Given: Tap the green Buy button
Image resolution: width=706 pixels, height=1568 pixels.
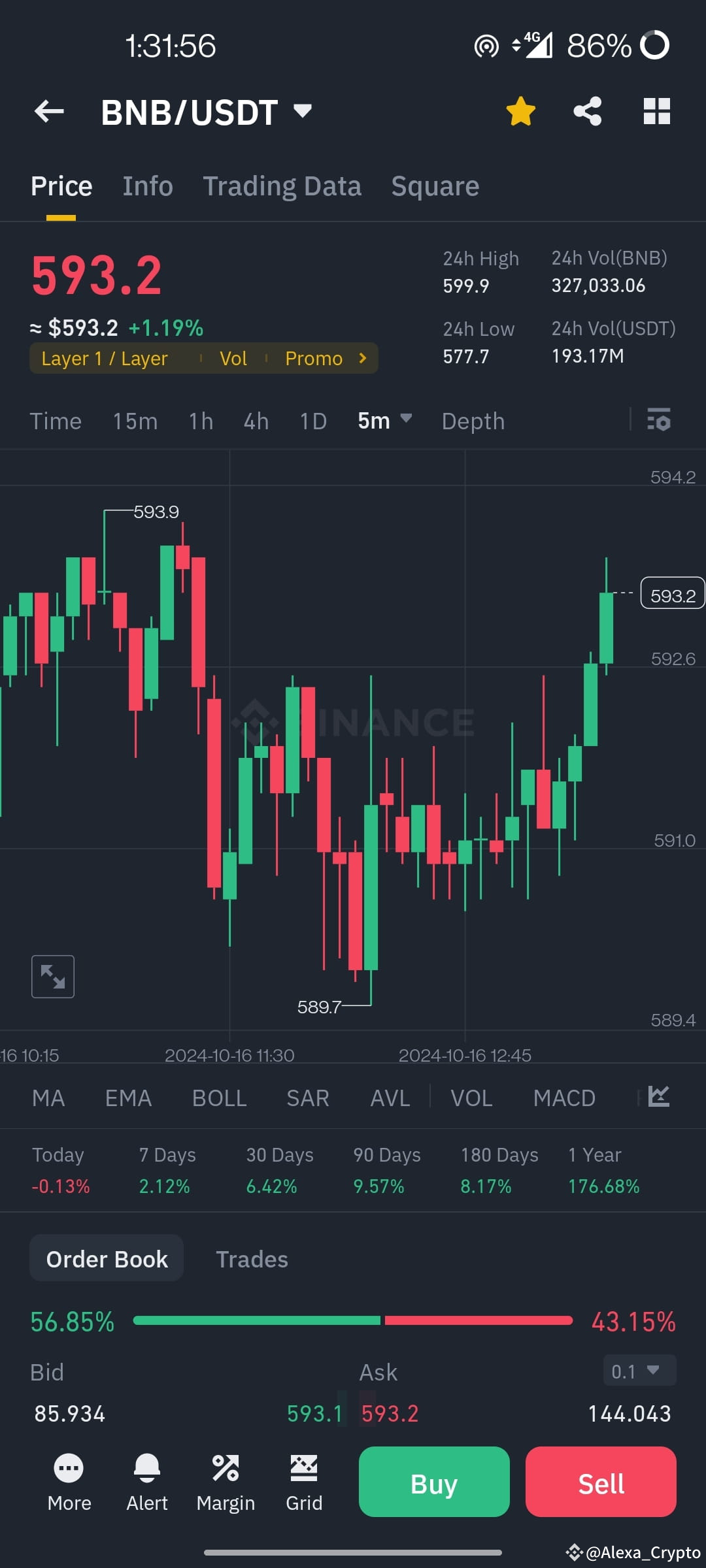Looking at the screenshot, I should point(433,1483).
